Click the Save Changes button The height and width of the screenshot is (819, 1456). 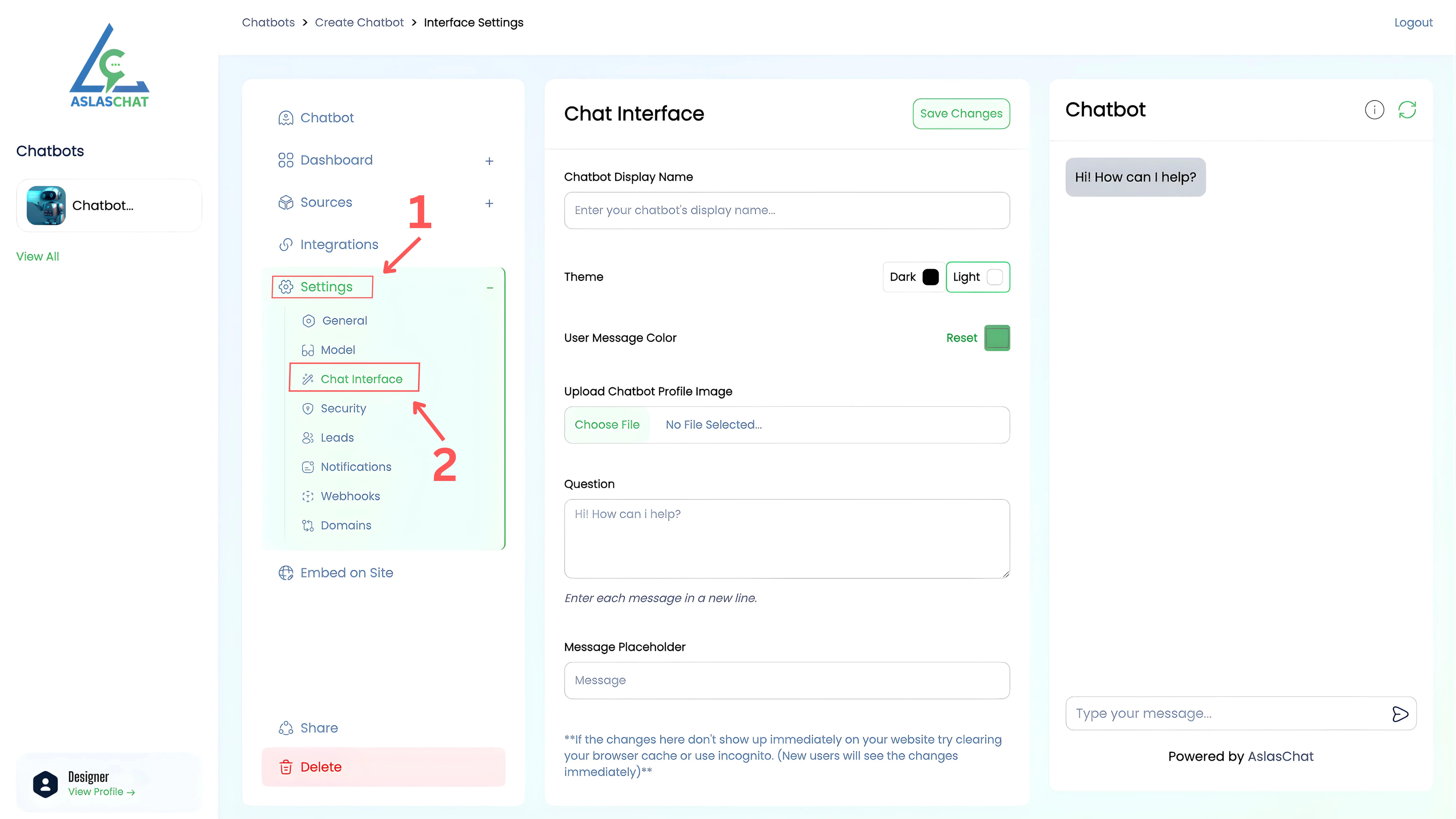tap(961, 114)
